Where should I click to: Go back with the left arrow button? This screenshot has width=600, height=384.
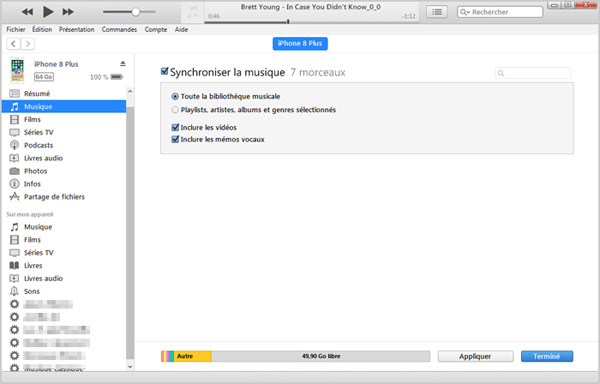[13, 44]
